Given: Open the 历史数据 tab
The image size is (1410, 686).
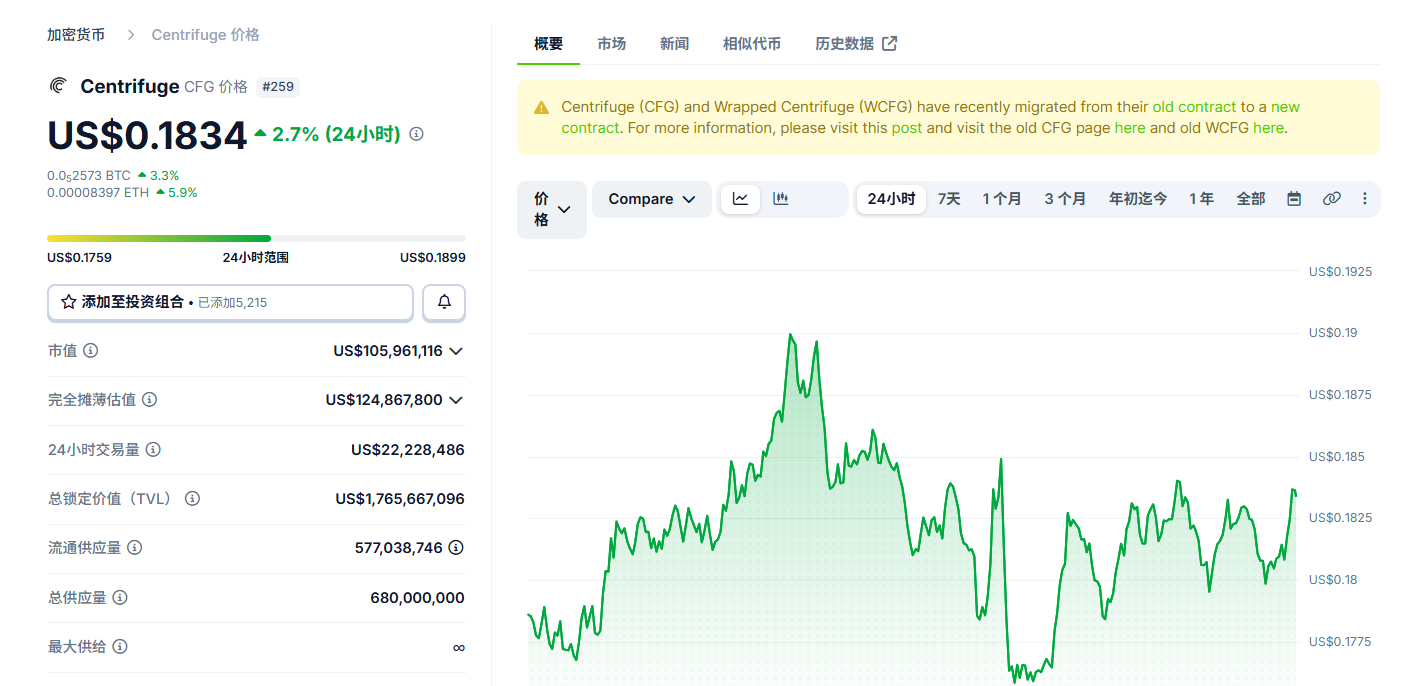Looking at the screenshot, I should click(x=856, y=44).
